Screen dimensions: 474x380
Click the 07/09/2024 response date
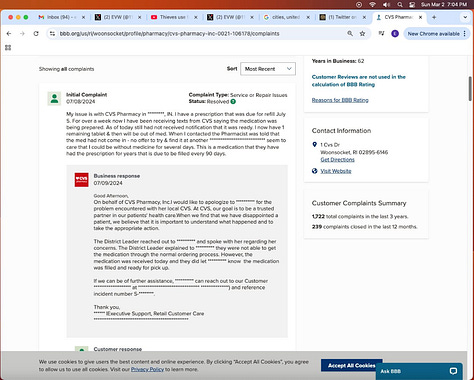[x=108, y=183]
